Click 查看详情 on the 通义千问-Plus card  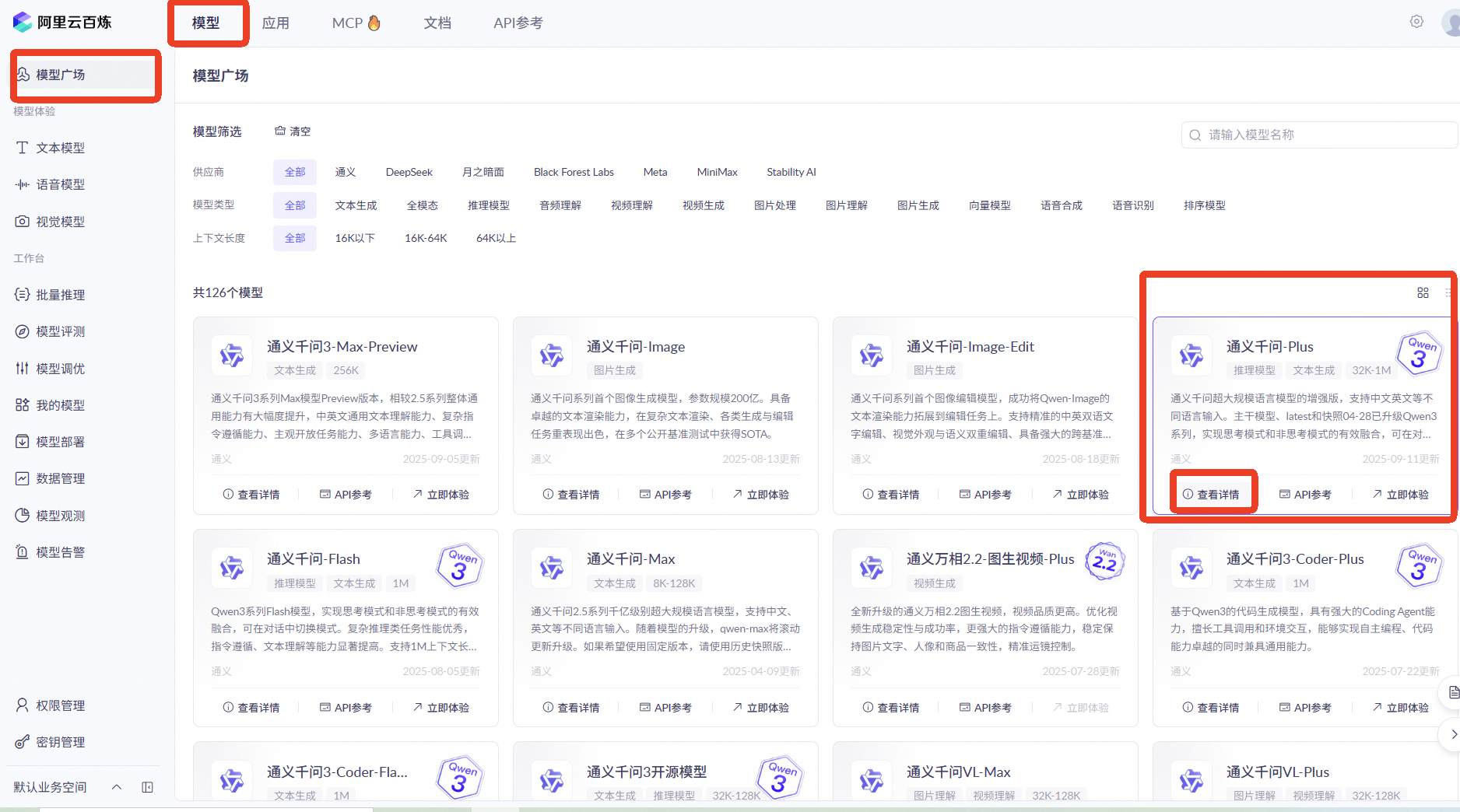pyautogui.click(x=1211, y=495)
